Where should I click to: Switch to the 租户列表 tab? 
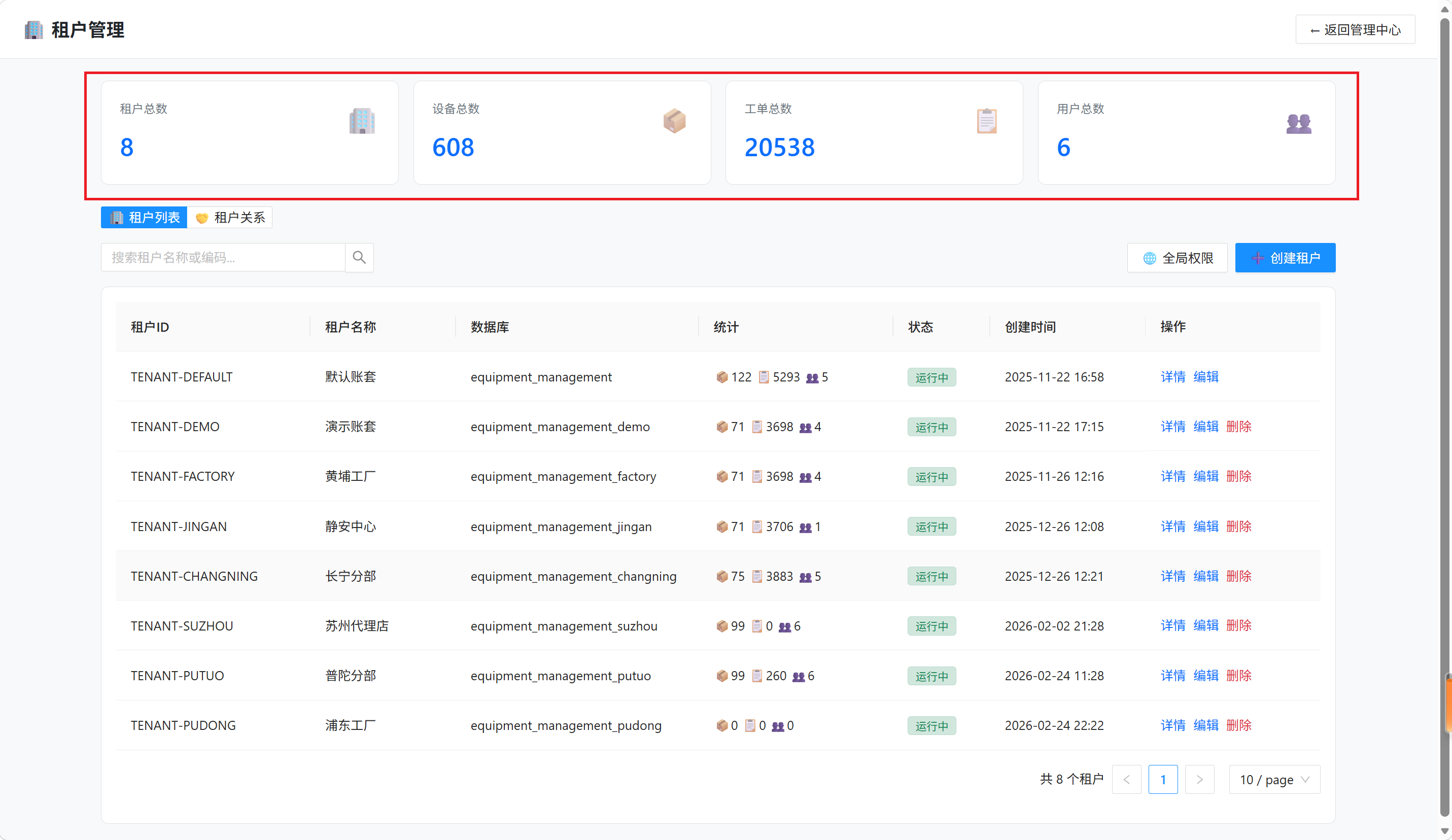pyautogui.click(x=144, y=217)
